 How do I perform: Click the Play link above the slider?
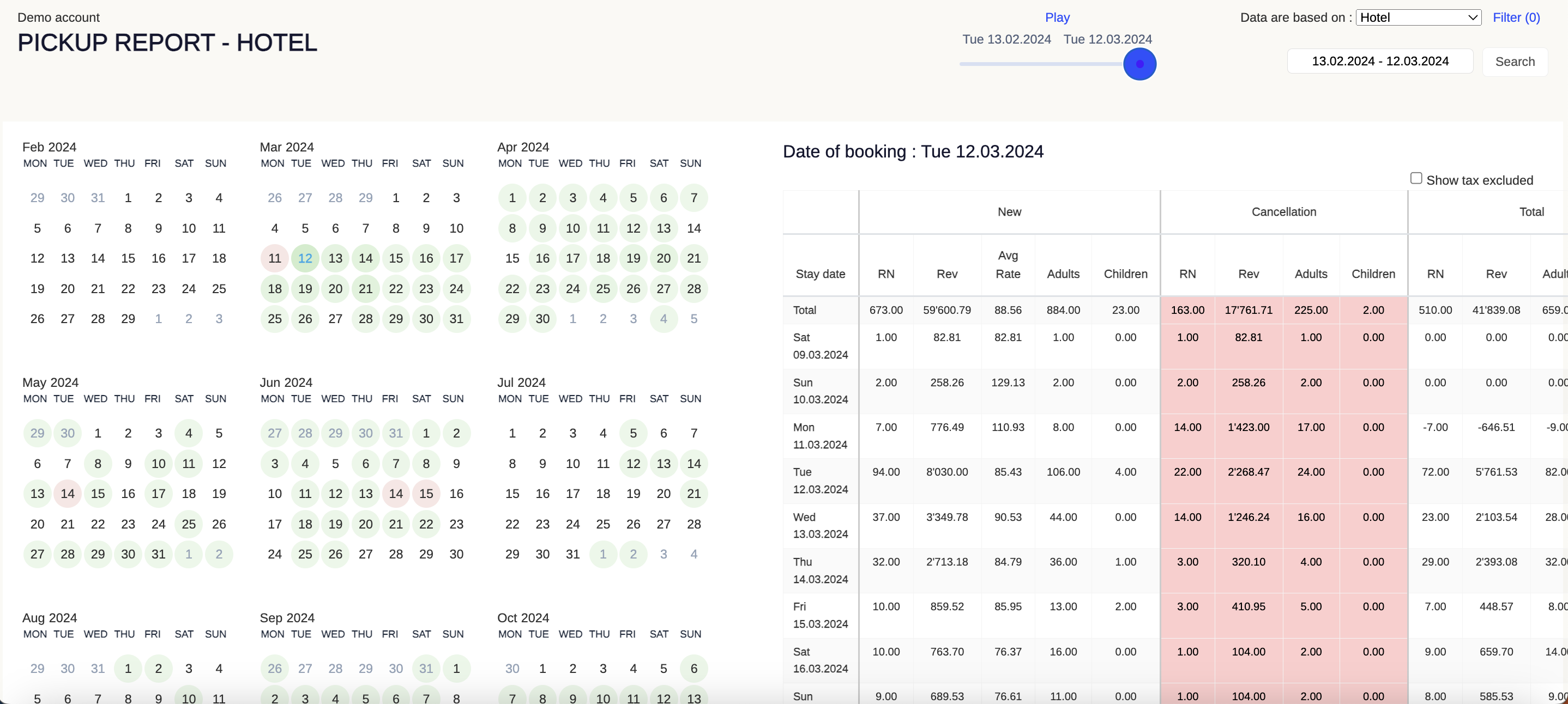(1057, 17)
